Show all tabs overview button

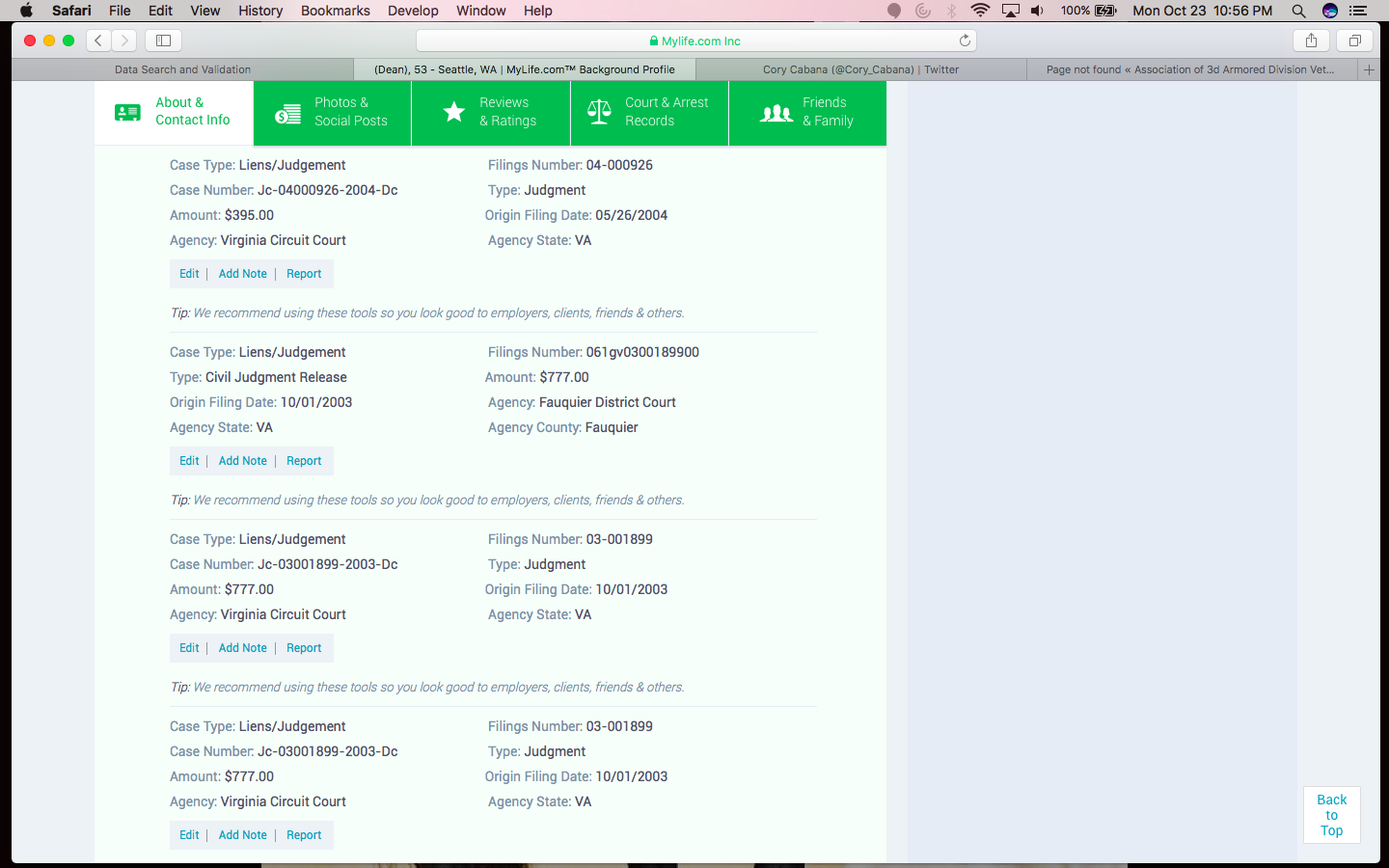[1354, 41]
